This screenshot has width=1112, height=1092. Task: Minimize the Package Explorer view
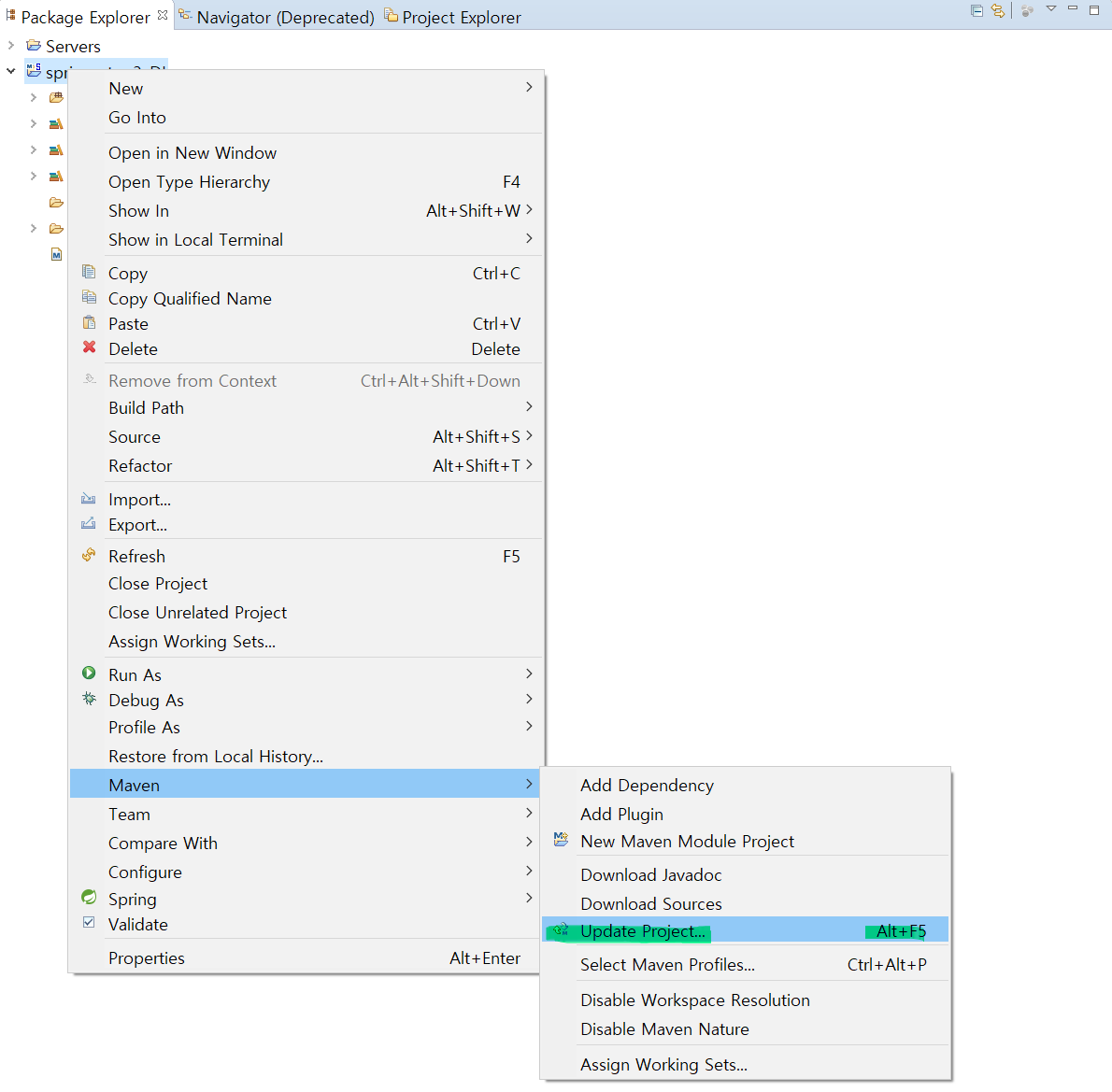[1073, 8]
